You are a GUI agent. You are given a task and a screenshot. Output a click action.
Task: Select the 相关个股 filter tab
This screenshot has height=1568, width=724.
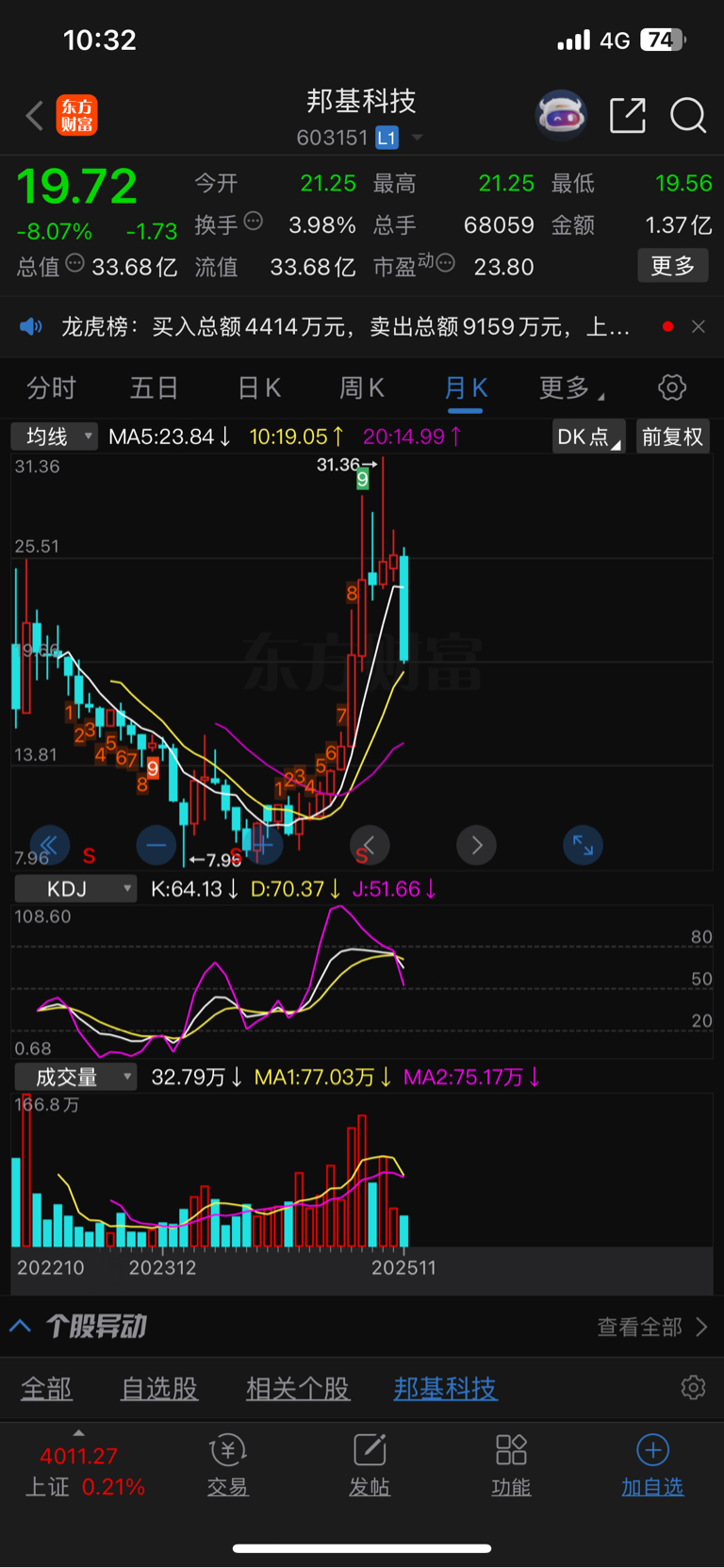point(298,1389)
